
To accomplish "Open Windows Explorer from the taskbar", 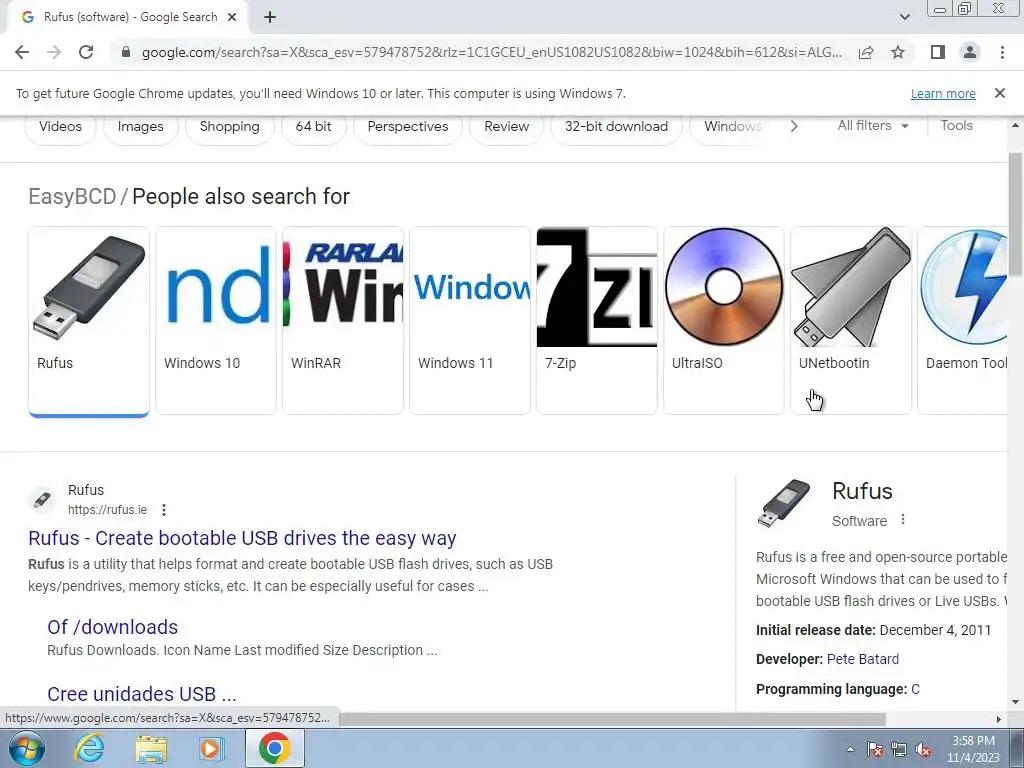I will point(151,748).
